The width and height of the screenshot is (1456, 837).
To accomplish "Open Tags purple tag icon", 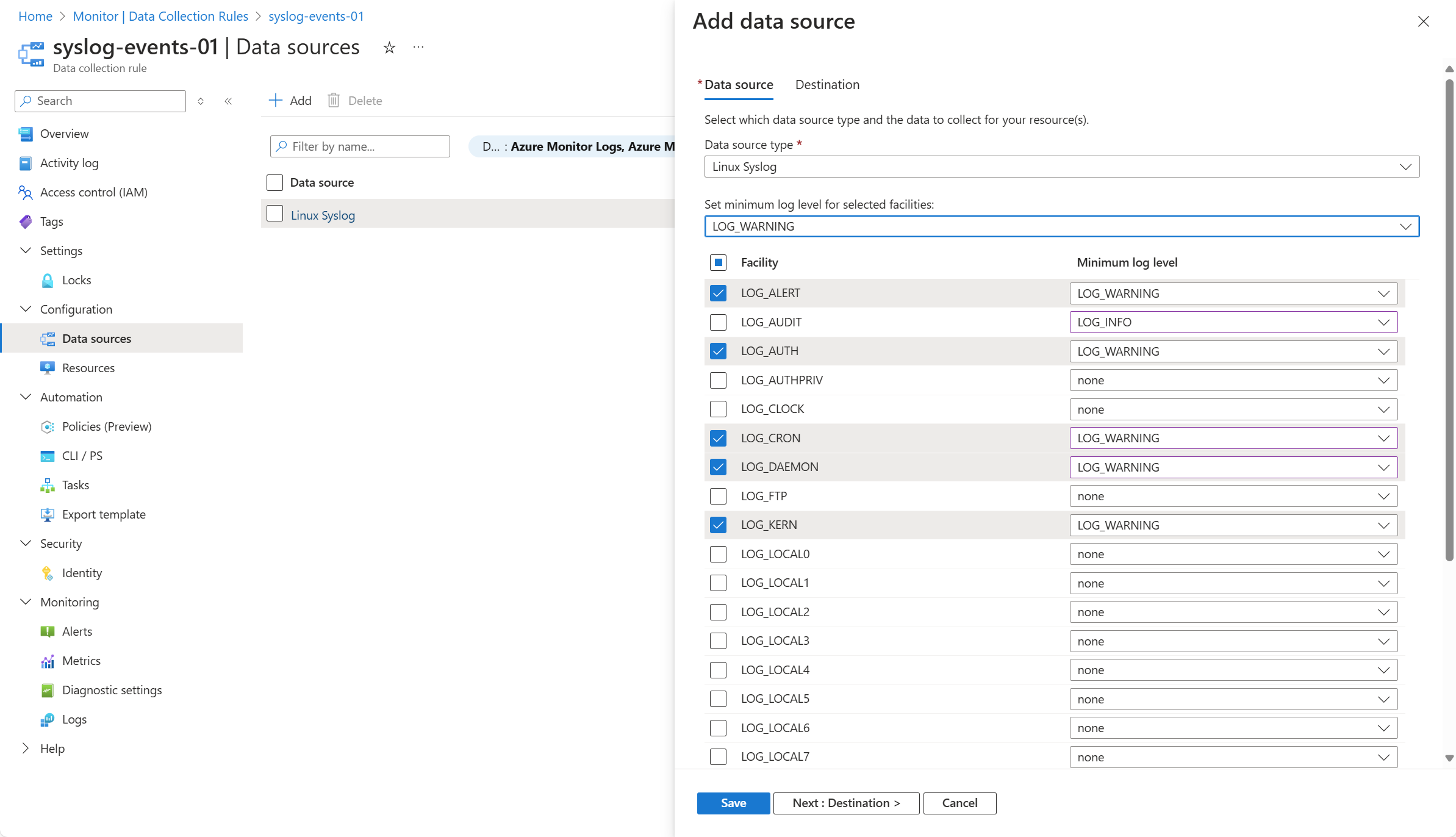I will tap(26, 221).
